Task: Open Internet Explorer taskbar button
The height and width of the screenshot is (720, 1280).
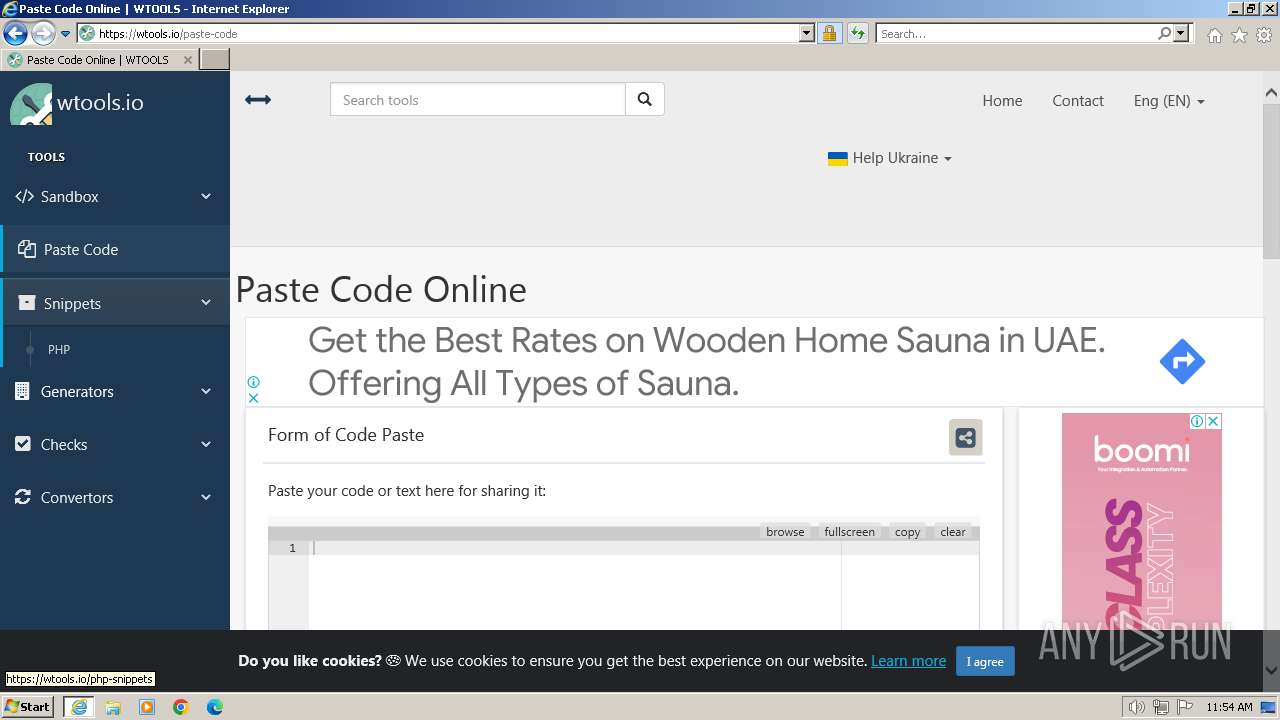Action: 79,707
